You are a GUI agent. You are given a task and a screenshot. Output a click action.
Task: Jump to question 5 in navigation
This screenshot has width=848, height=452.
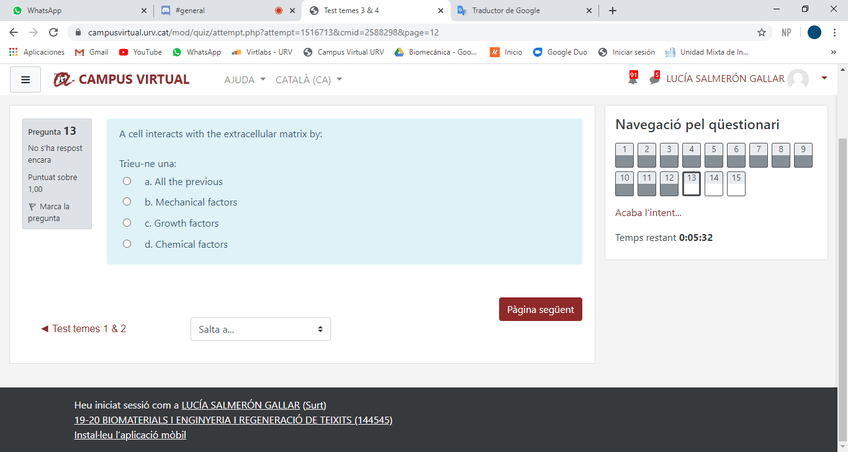[713, 155]
